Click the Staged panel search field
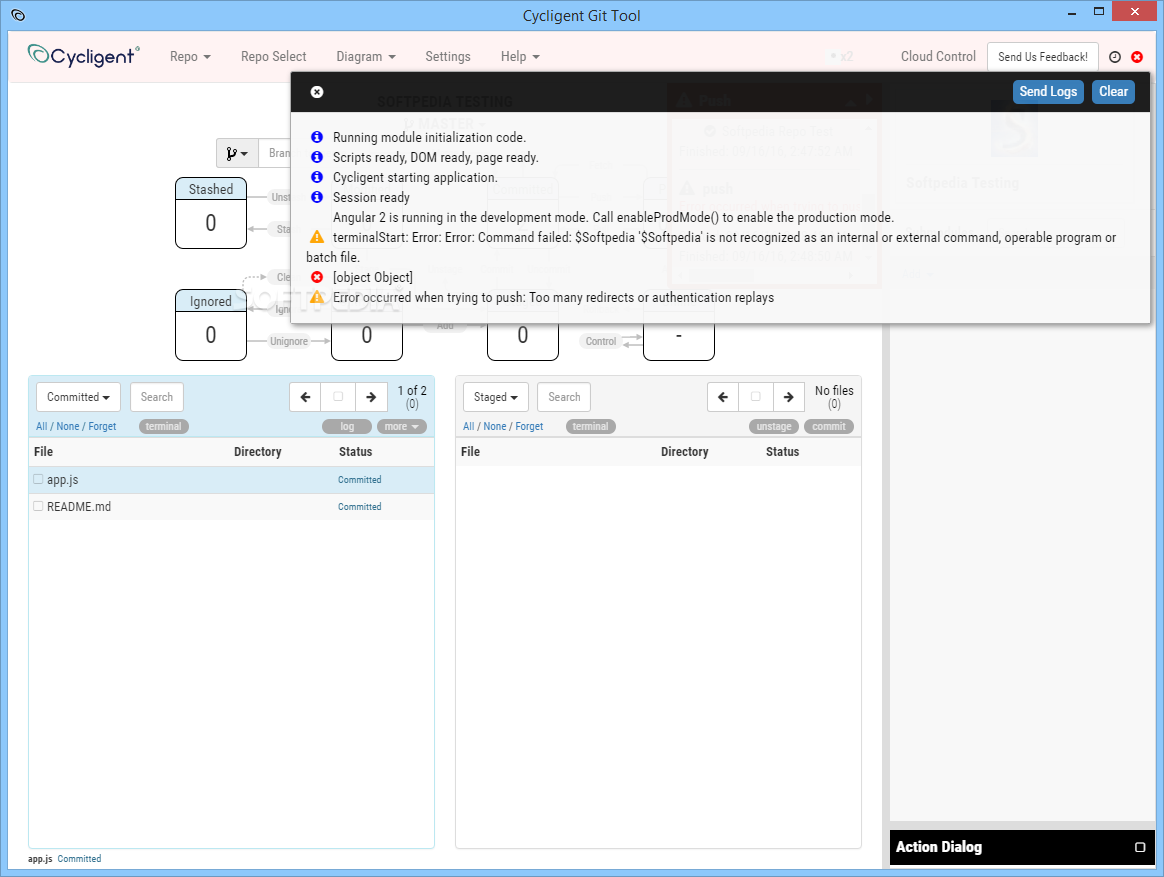 [564, 397]
